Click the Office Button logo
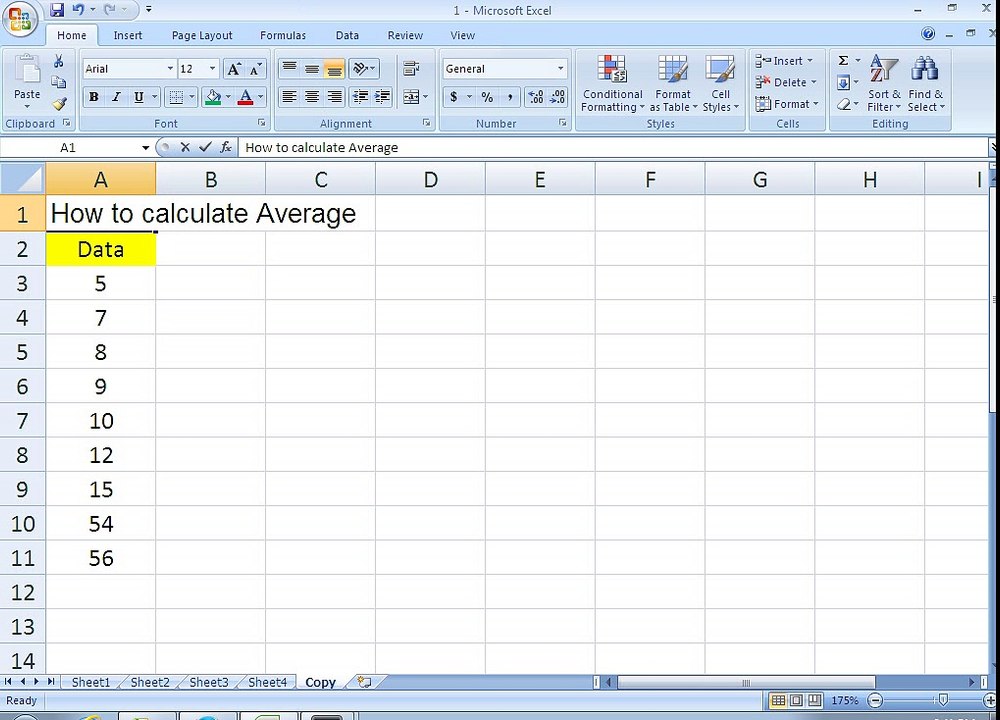Viewport: 1000px width, 720px height. [x=20, y=18]
